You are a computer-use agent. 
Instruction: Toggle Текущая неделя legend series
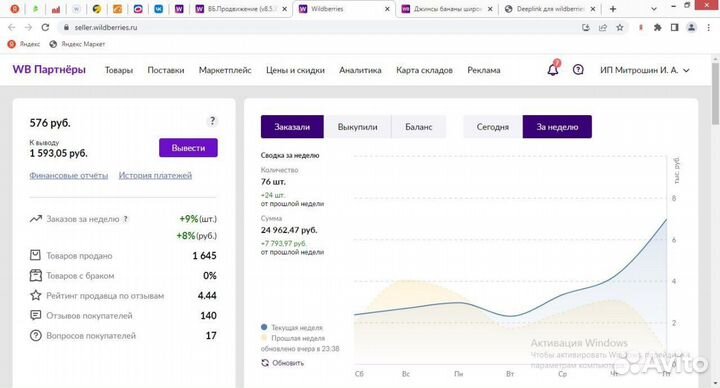292,327
